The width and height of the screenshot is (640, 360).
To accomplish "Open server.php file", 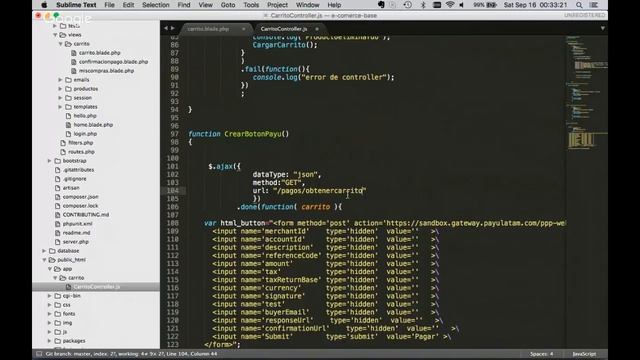I will pyautogui.click(x=76, y=242).
